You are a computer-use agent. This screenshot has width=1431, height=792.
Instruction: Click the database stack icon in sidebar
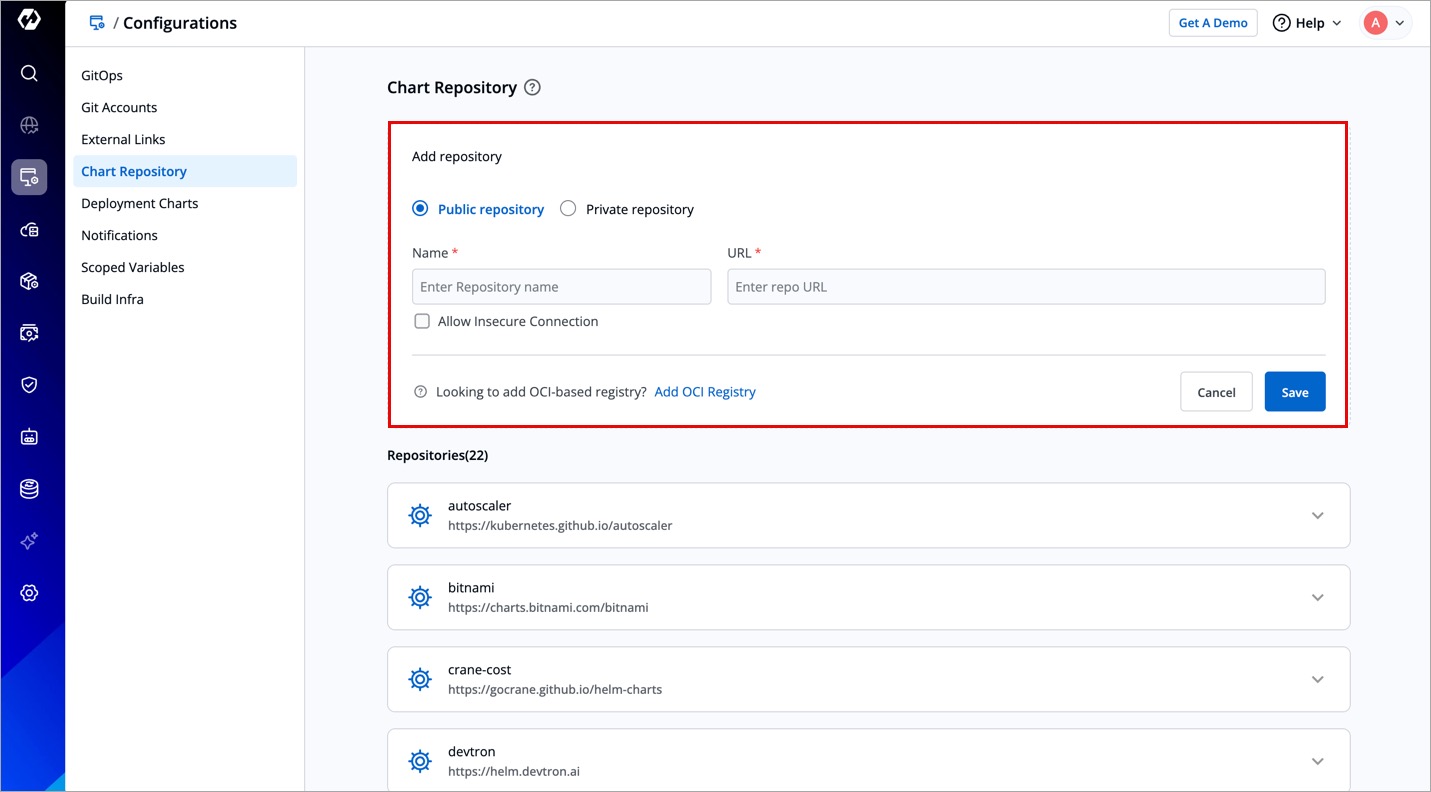click(x=29, y=489)
